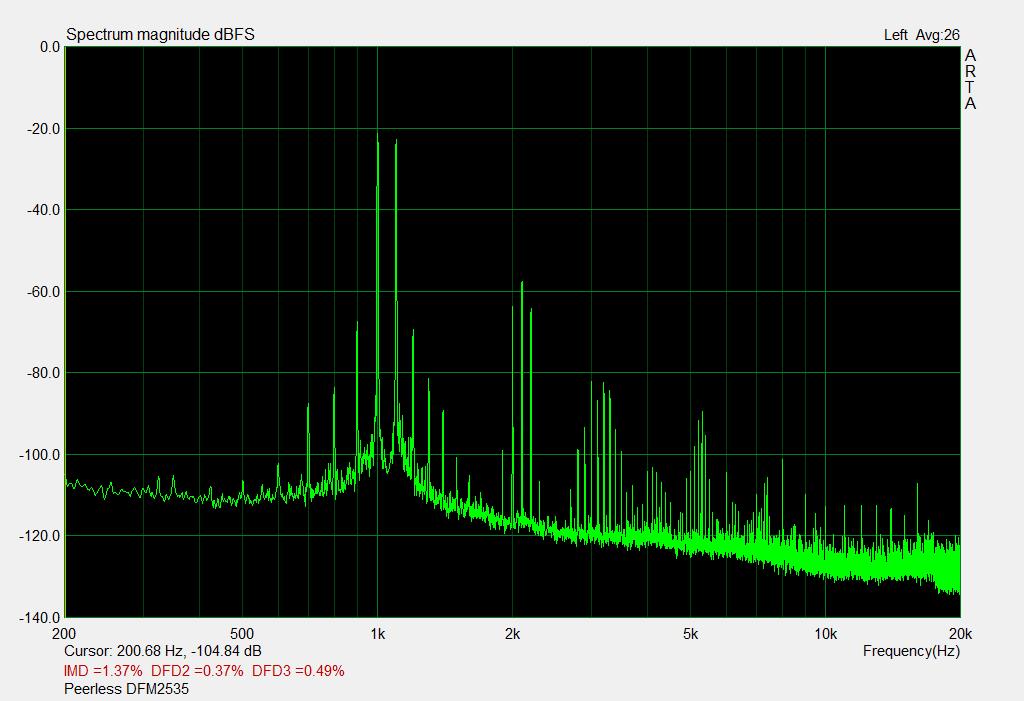Click the '500' frequency axis tick label
The height and width of the screenshot is (701, 1024).
(x=242, y=634)
